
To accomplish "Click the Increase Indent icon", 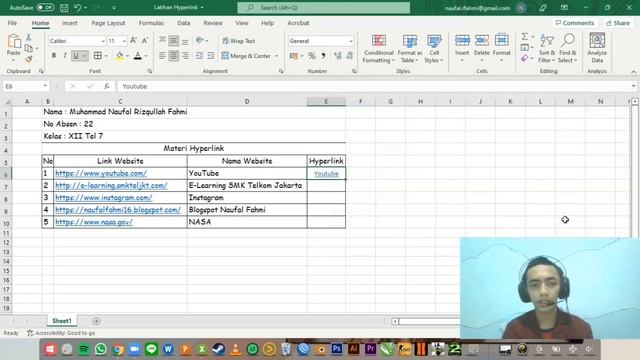I will tap(211, 56).
